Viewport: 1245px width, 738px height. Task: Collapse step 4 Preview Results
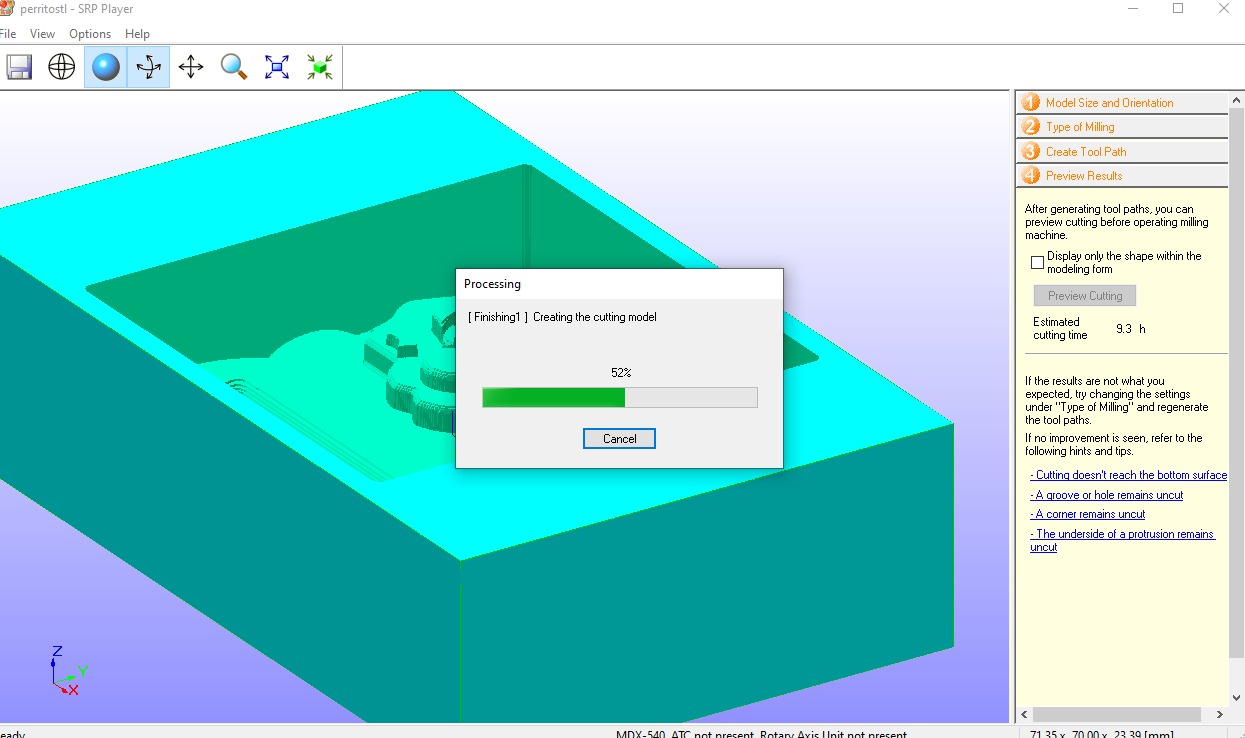[1123, 175]
